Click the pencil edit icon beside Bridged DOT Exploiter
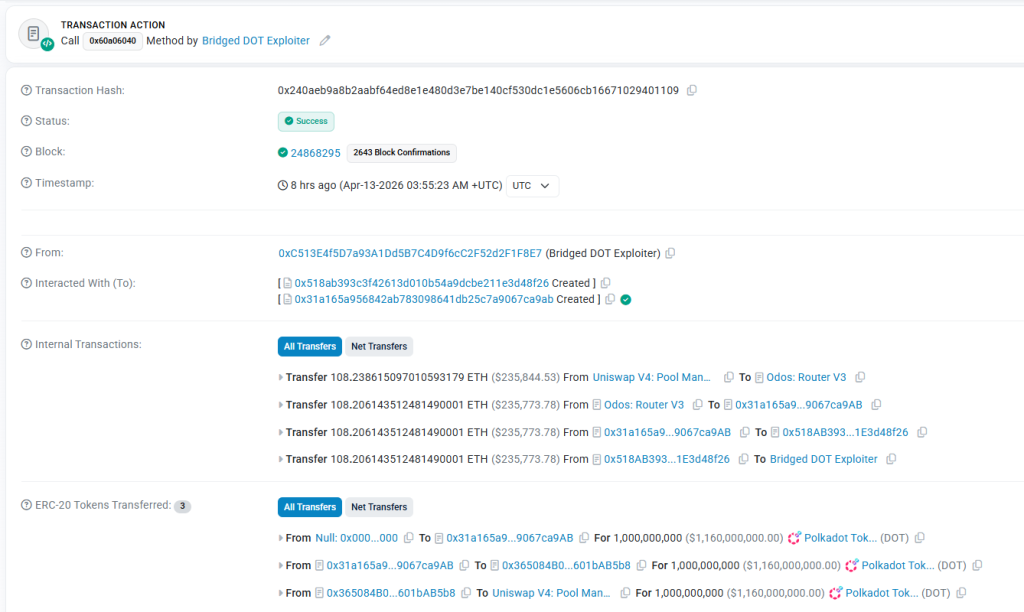This screenshot has width=1024, height=612. [325, 41]
